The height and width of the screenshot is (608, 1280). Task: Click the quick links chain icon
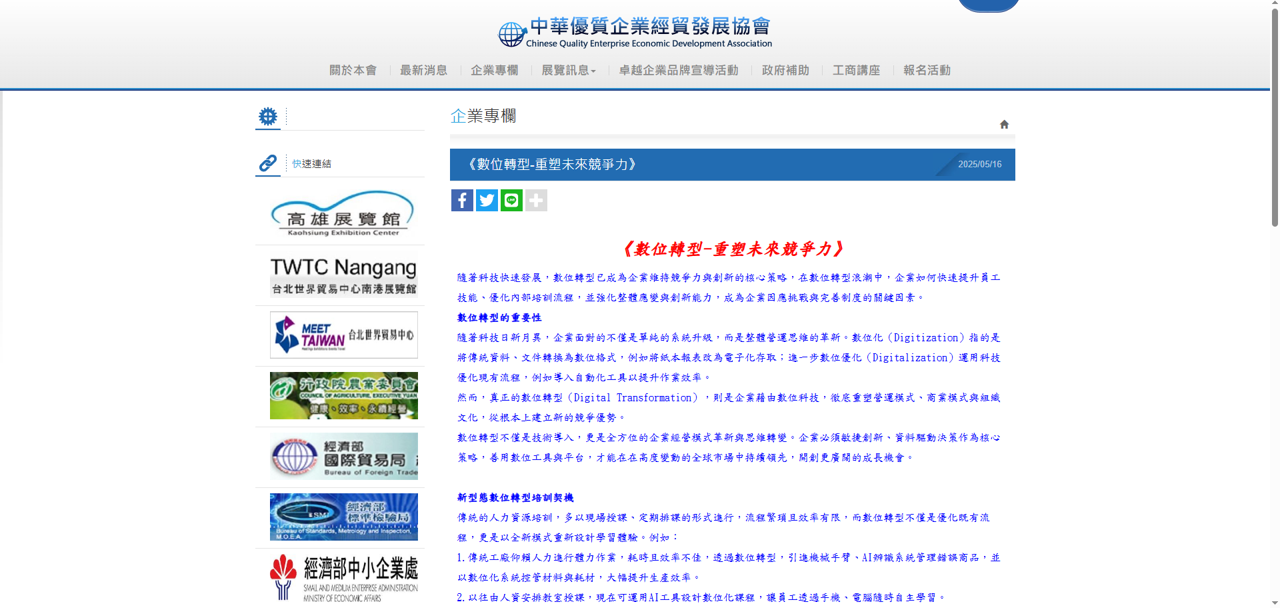268,163
